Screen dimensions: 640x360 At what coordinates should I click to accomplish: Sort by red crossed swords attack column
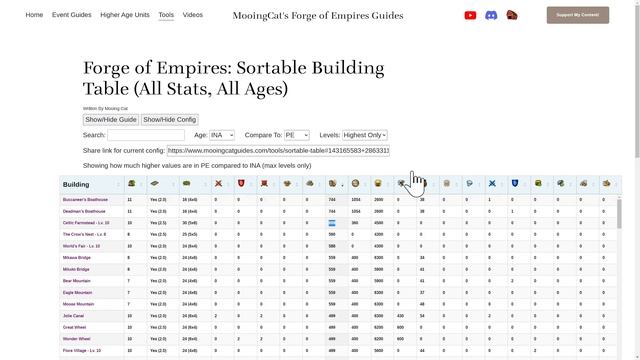[x=218, y=184]
